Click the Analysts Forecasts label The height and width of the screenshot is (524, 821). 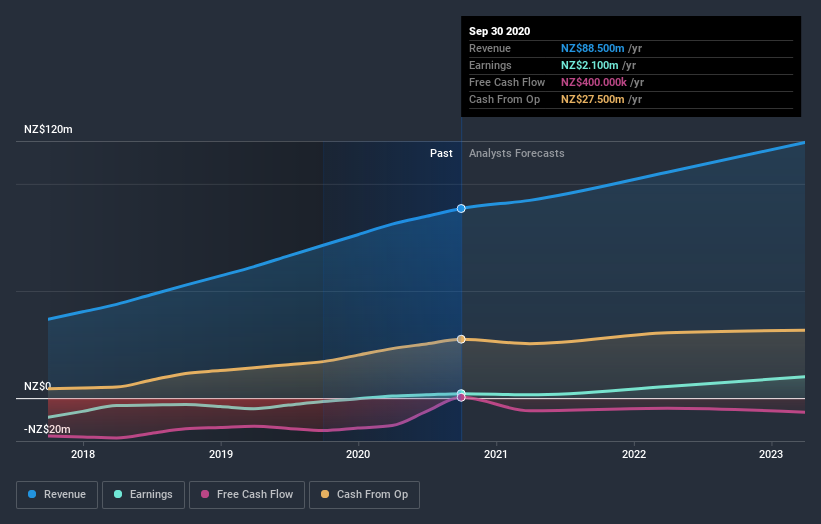pyautogui.click(x=517, y=153)
